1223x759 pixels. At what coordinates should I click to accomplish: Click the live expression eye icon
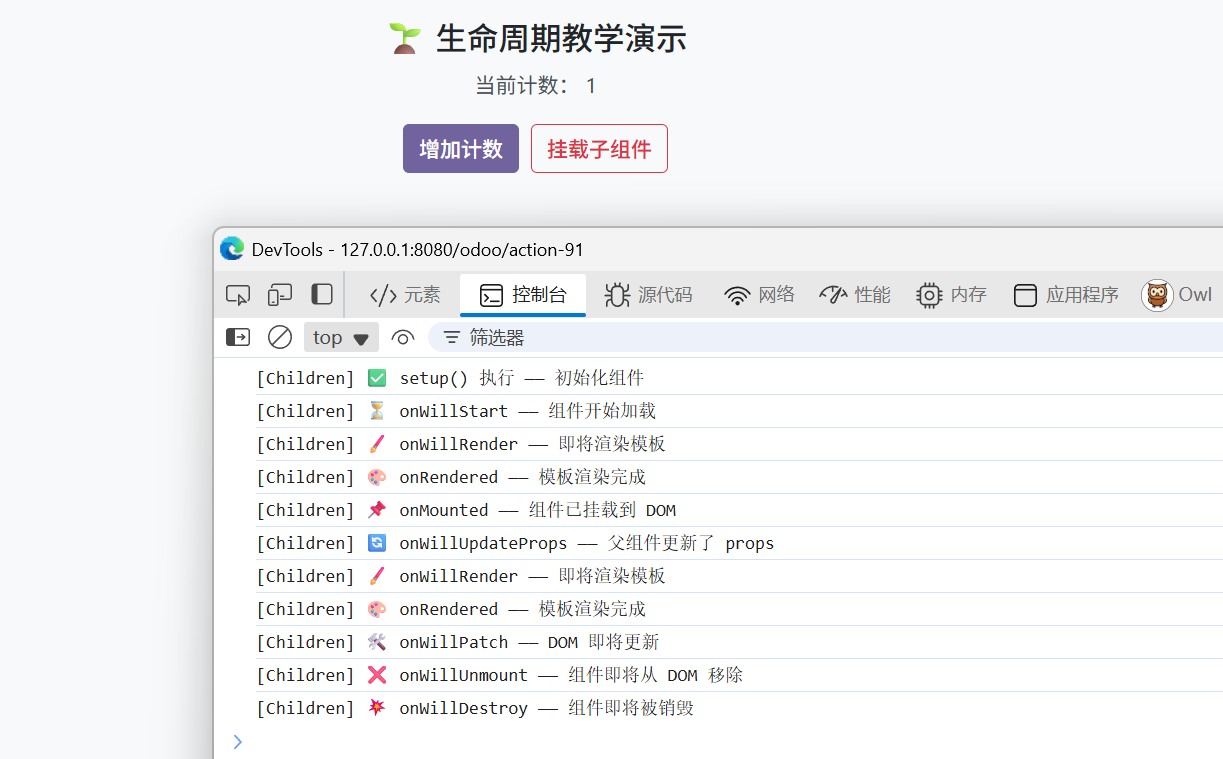click(x=402, y=337)
